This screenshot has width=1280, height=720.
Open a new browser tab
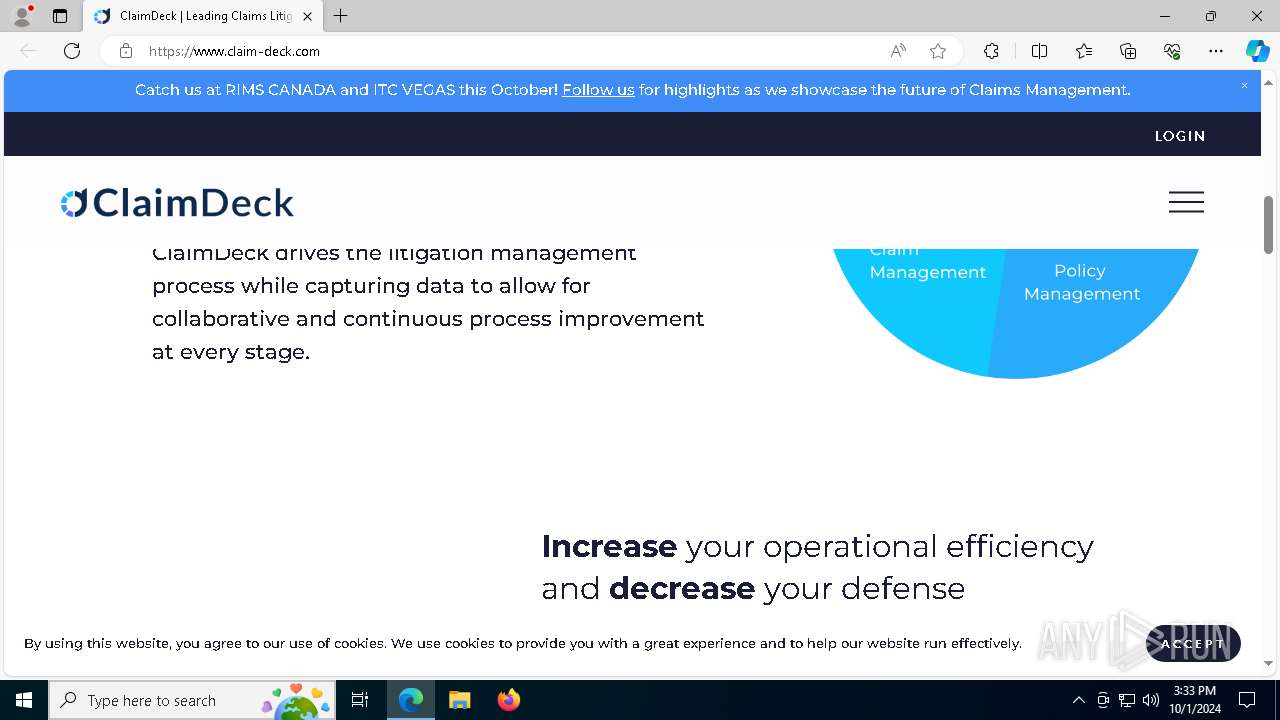[341, 16]
